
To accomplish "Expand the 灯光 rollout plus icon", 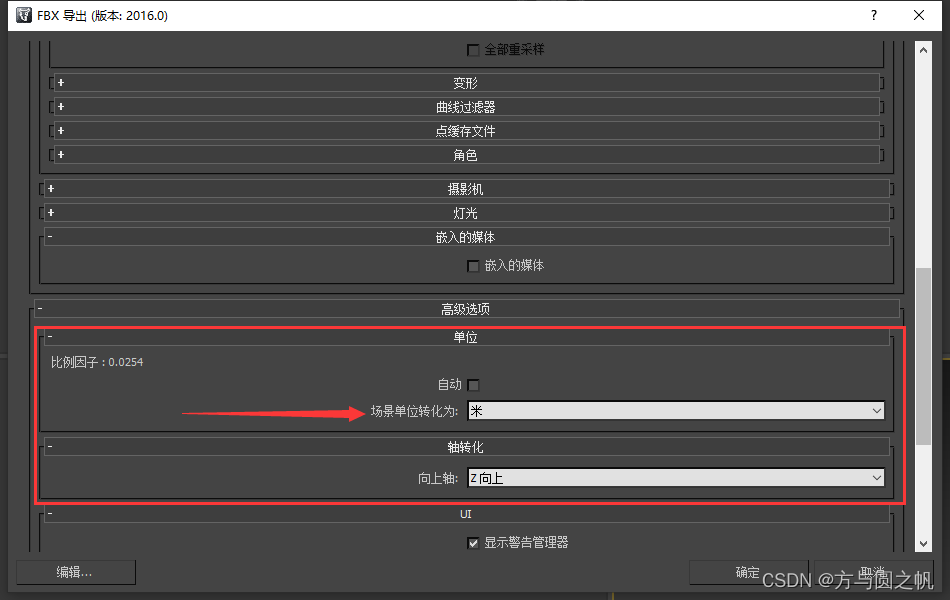I will [51, 213].
